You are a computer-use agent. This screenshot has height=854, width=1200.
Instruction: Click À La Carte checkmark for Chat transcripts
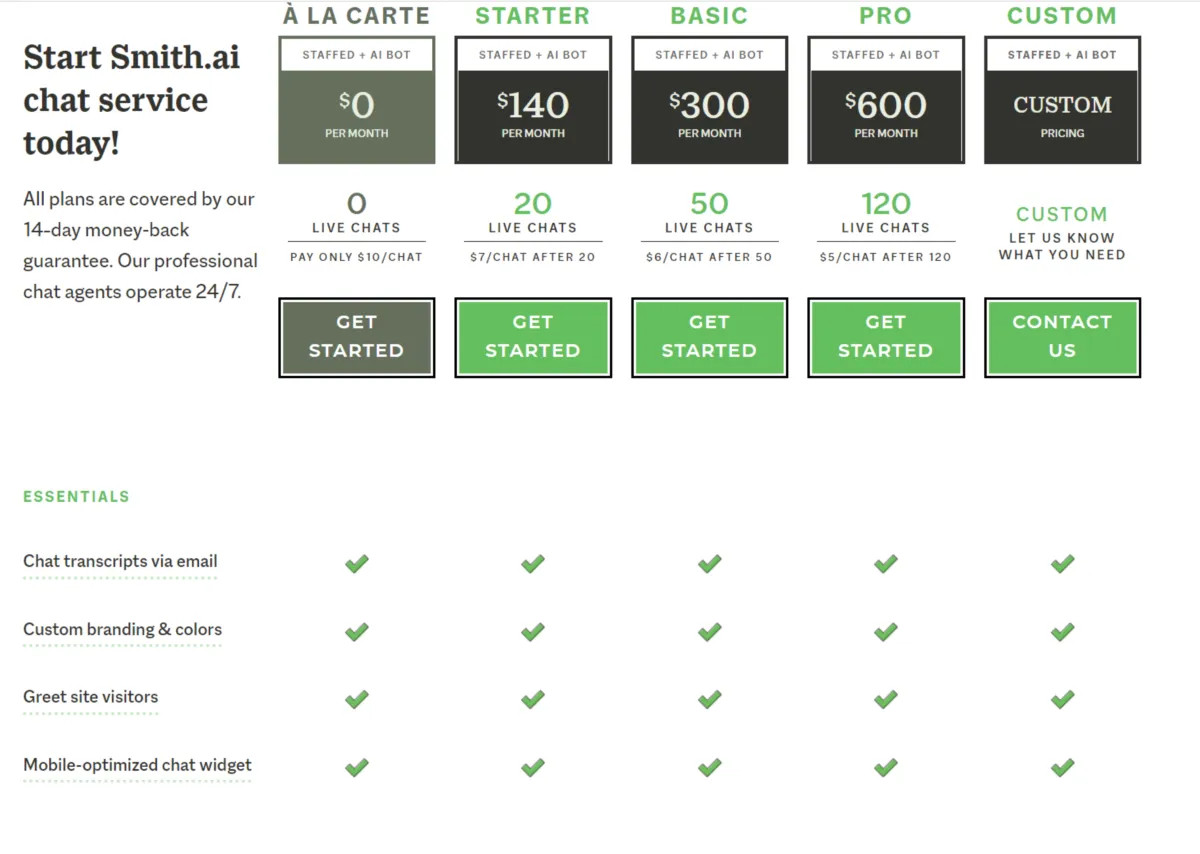coord(356,564)
